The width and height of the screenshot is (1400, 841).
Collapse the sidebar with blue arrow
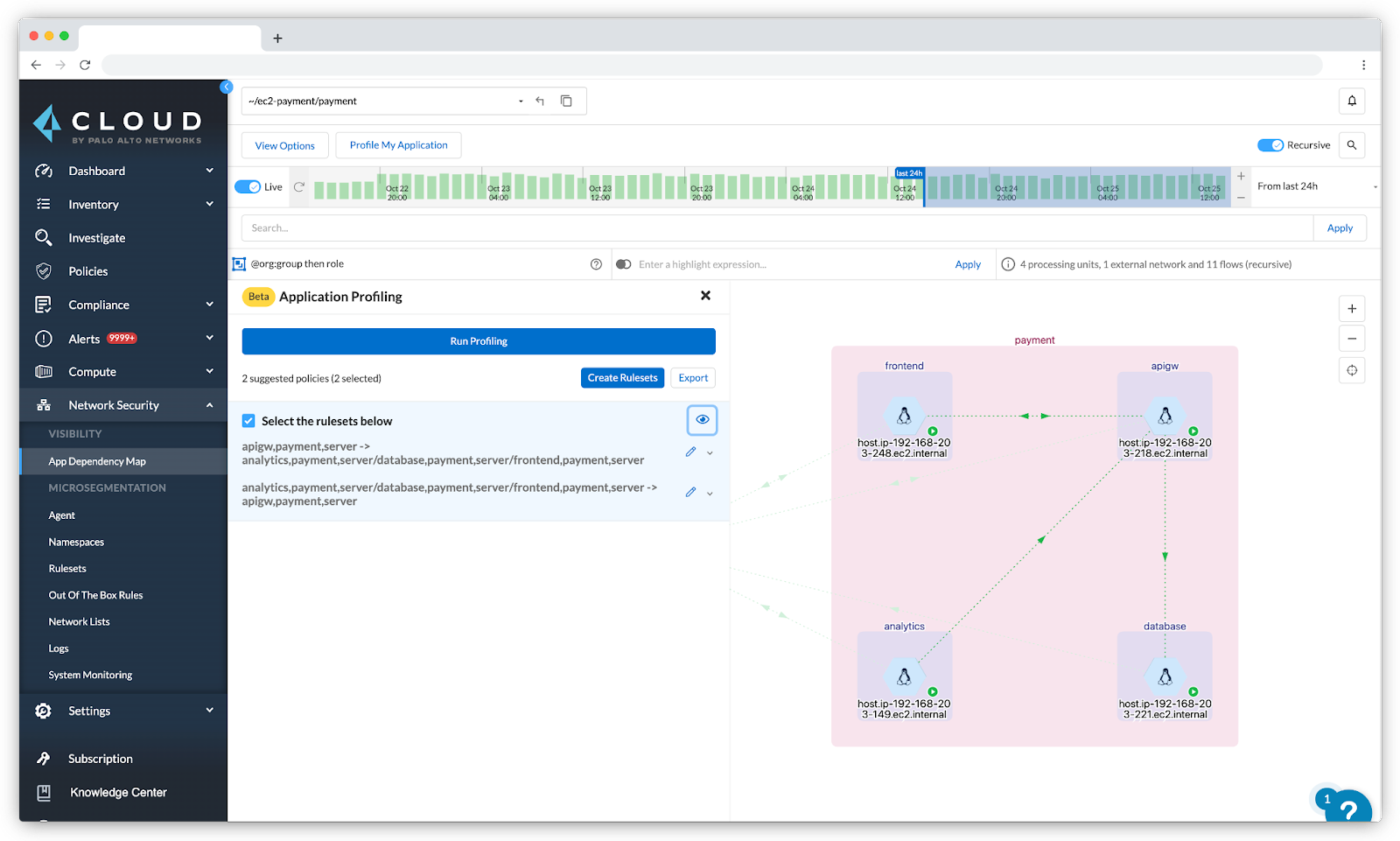point(227,87)
